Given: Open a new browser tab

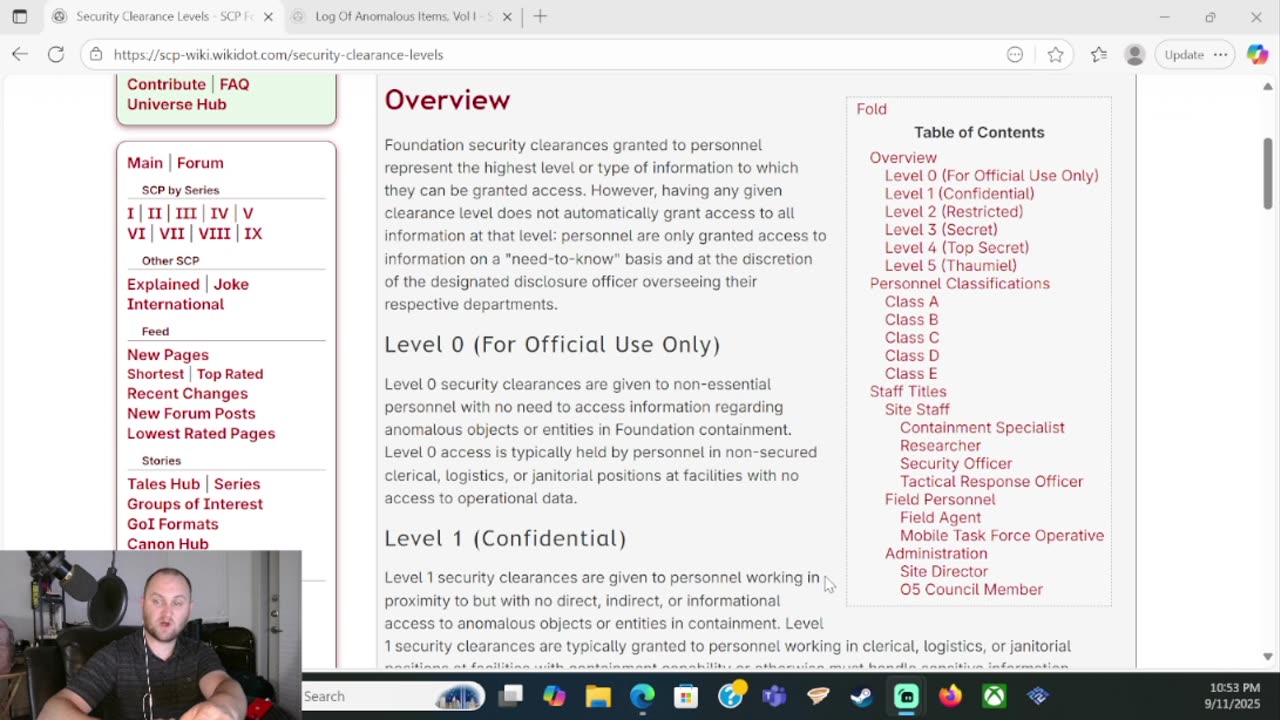Looking at the screenshot, I should pyautogui.click(x=540, y=16).
